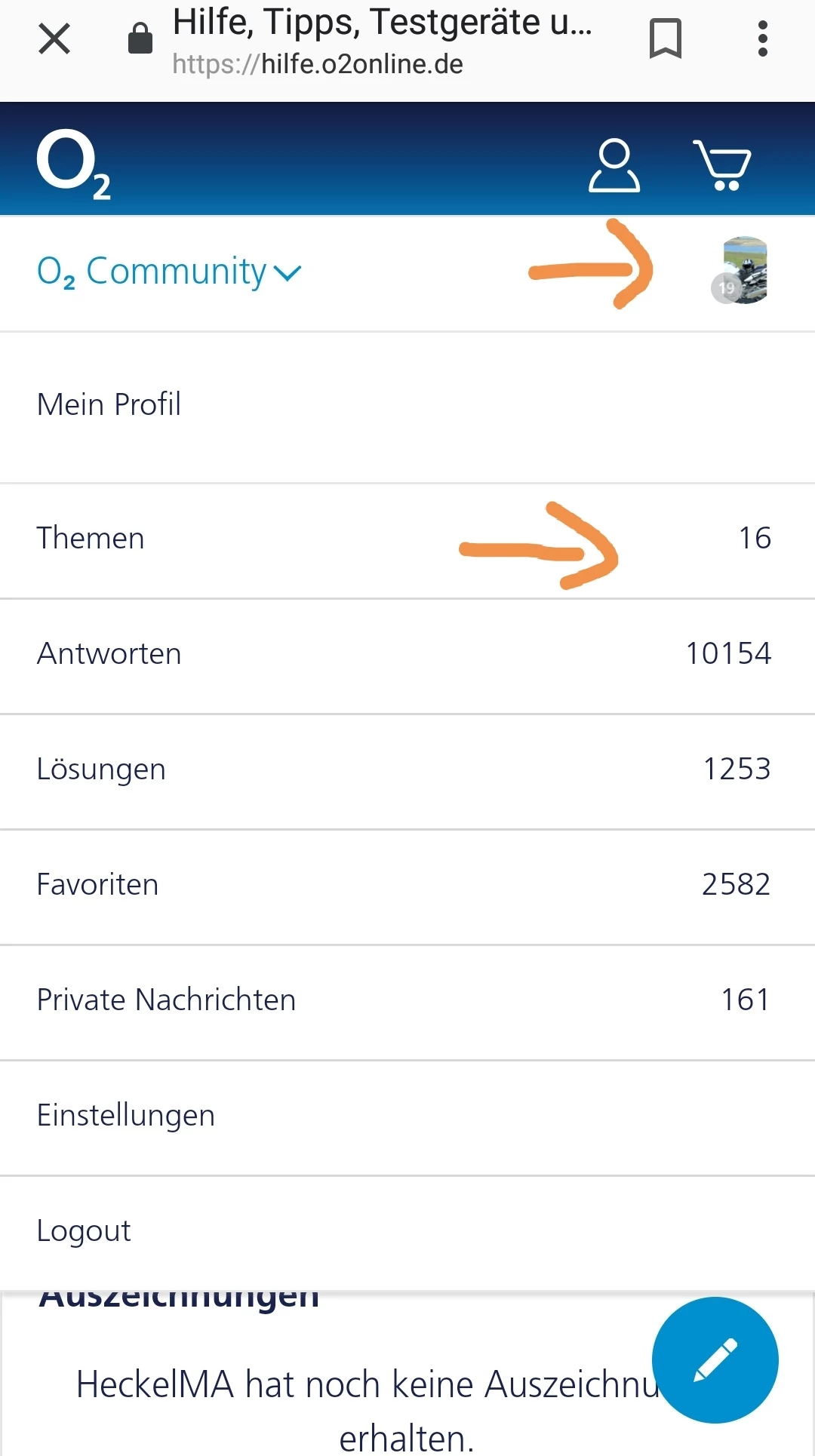
Task: Open Mein Profil menu entry
Action: click(109, 405)
